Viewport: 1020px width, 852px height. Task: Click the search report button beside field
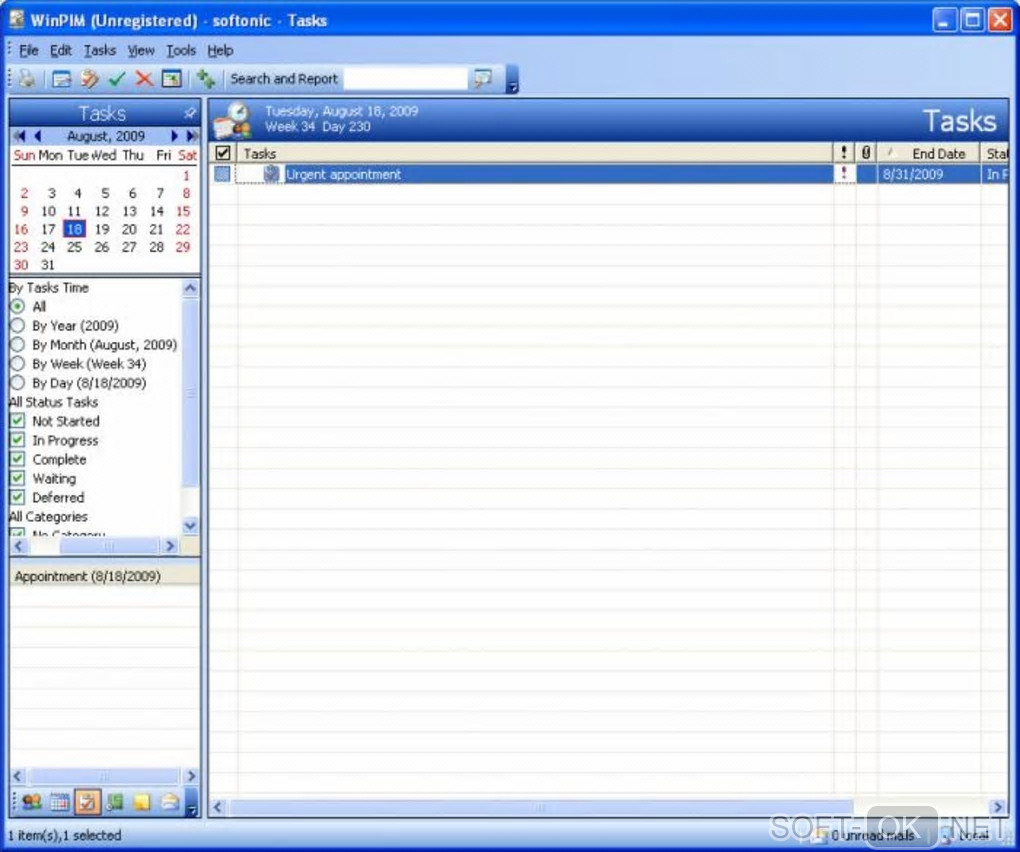(x=483, y=79)
